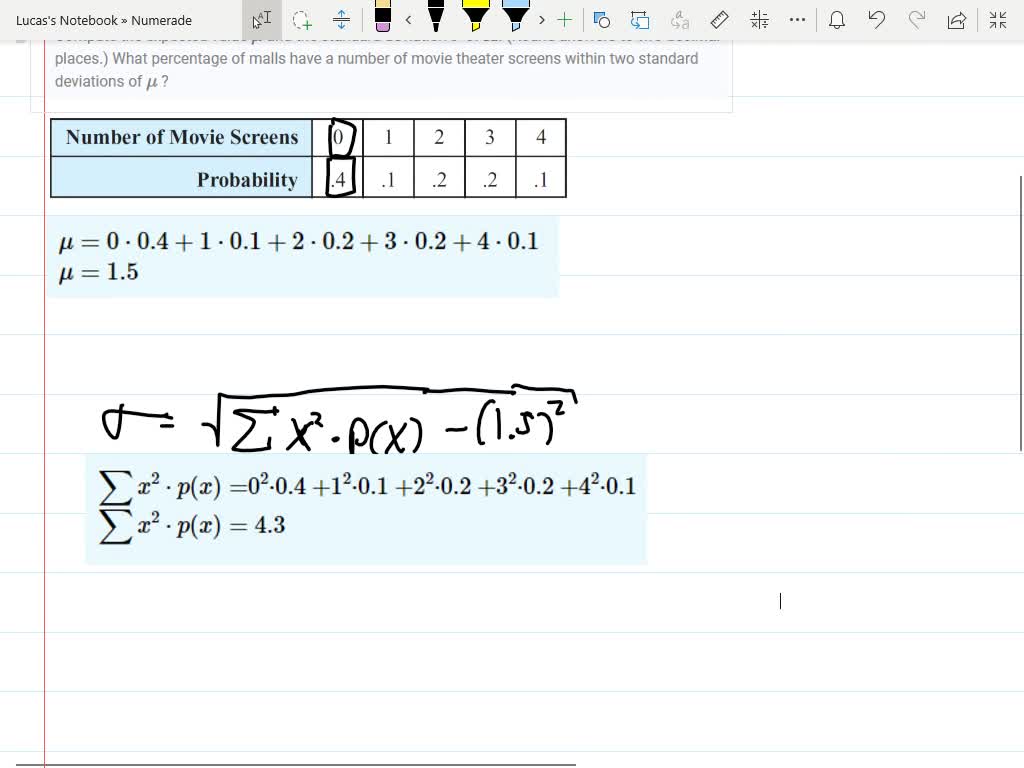This screenshot has height=768, width=1024.
Task: Open the Shapes tool
Action: pyautogui.click(x=601, y=20)
